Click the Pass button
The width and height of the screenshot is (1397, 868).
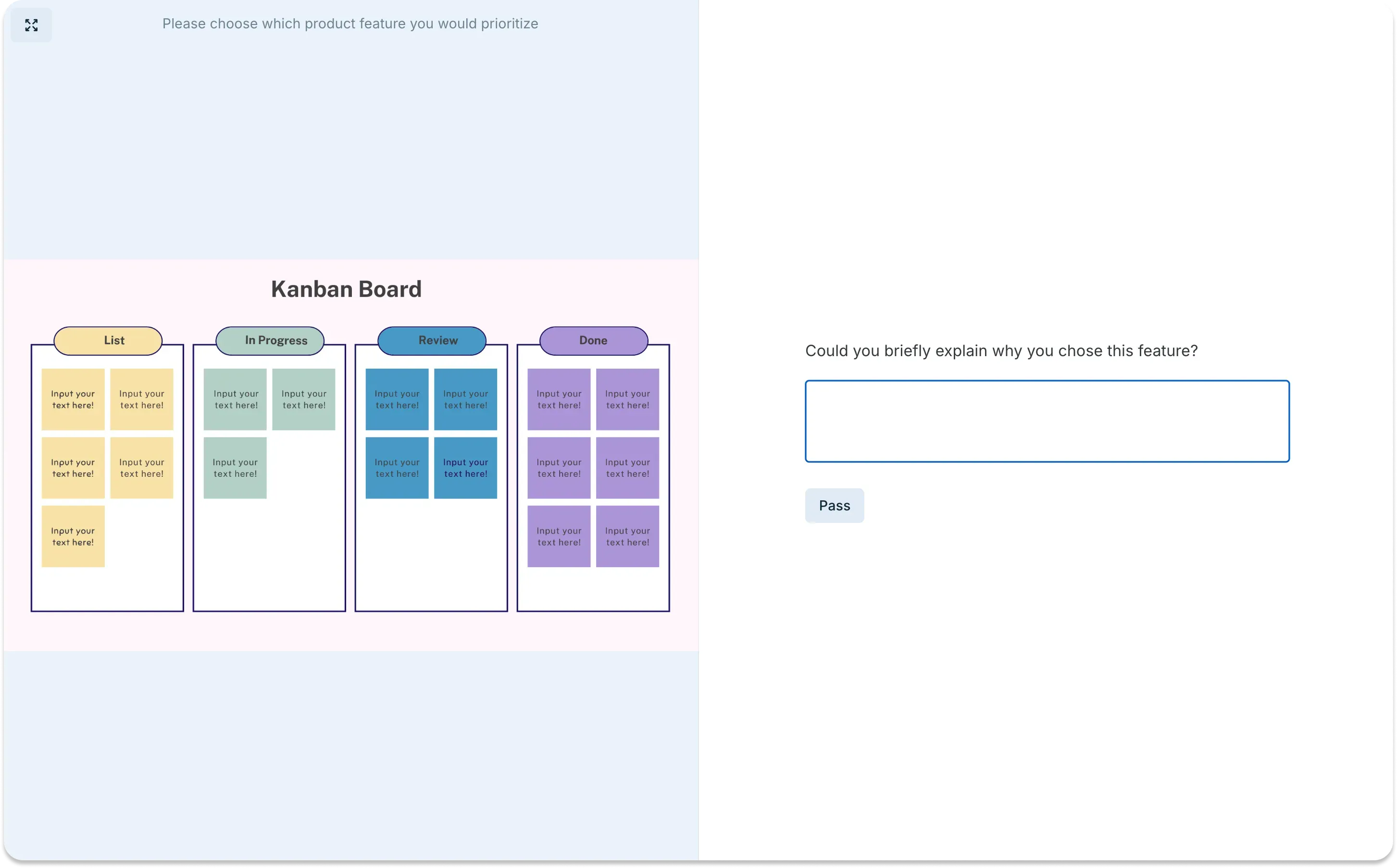(834, 505)
